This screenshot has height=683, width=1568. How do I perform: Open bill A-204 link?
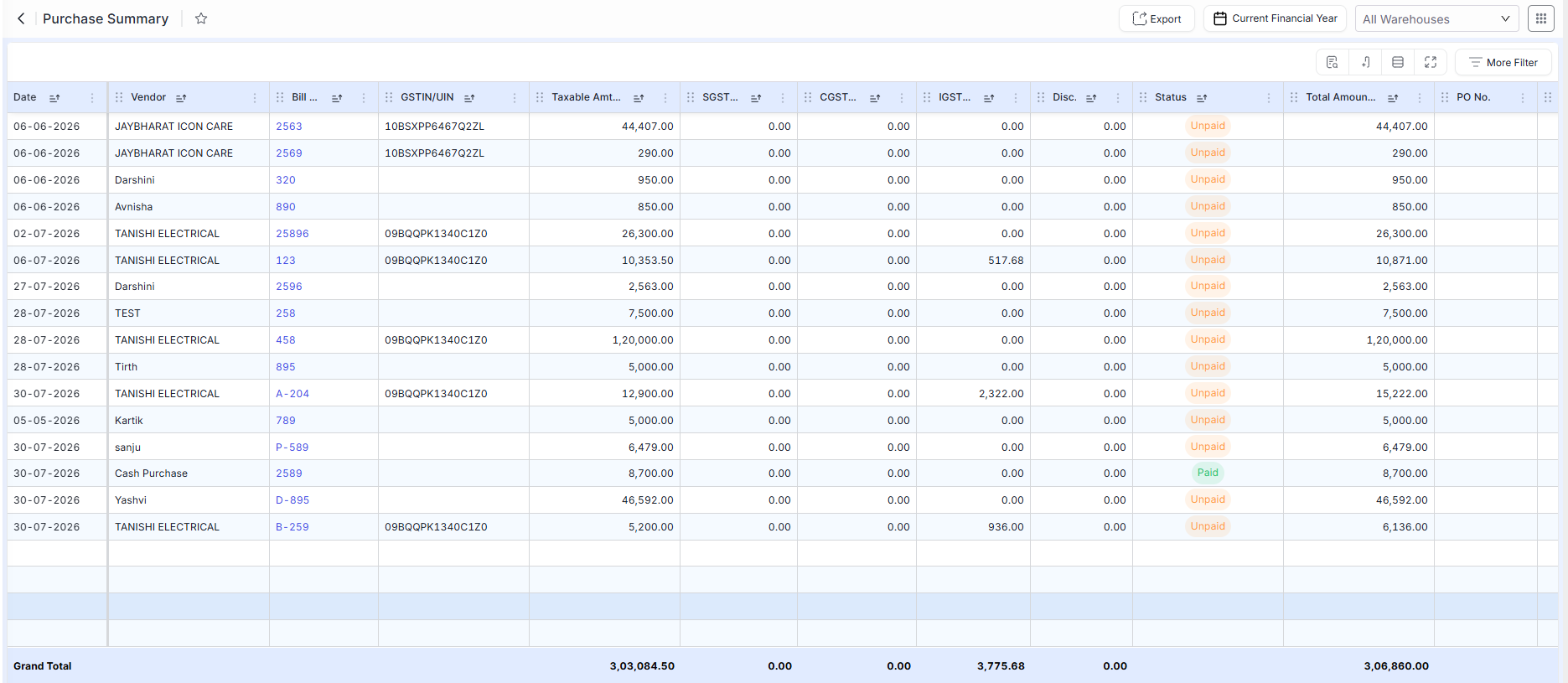292,394
